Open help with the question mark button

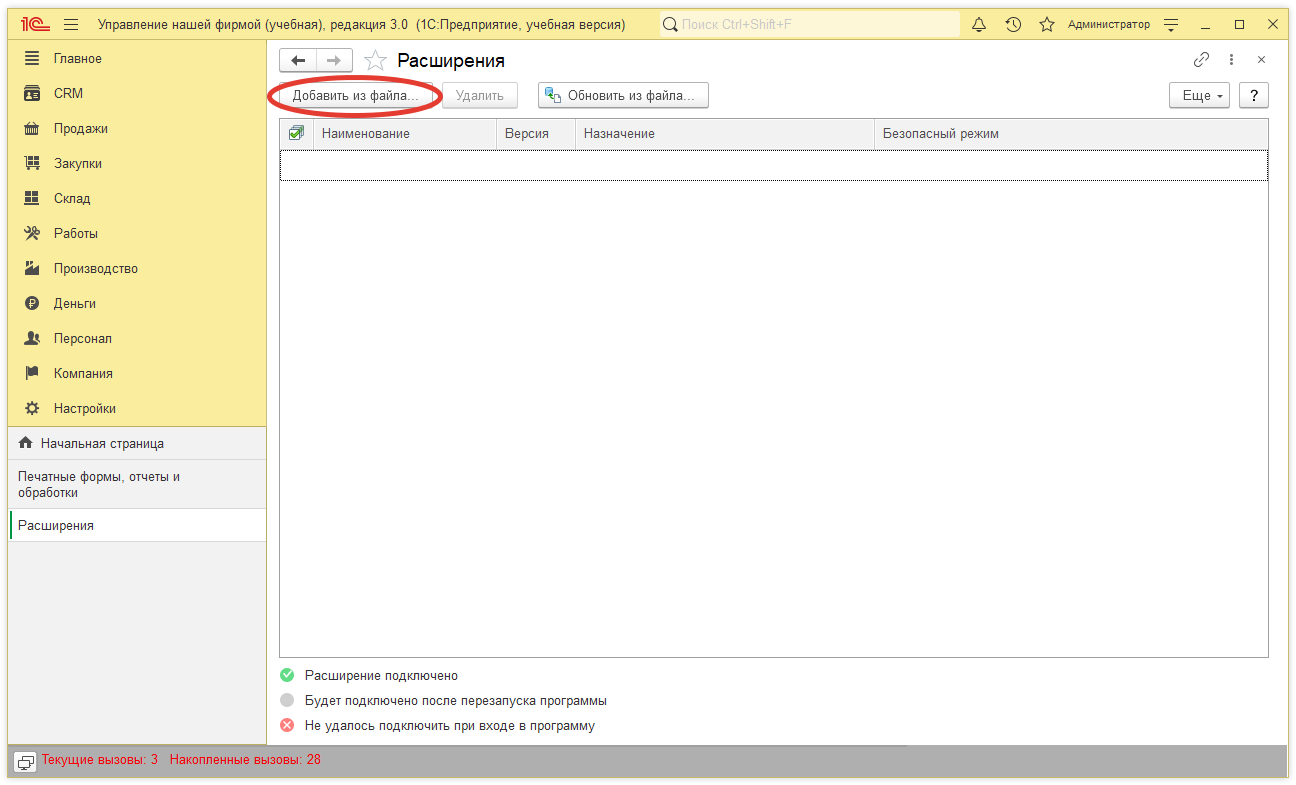pyautogui.click(x=1253, y=96)
